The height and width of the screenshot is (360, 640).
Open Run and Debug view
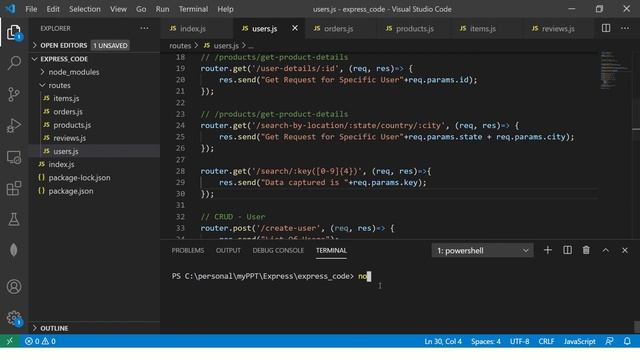point(14,126)
